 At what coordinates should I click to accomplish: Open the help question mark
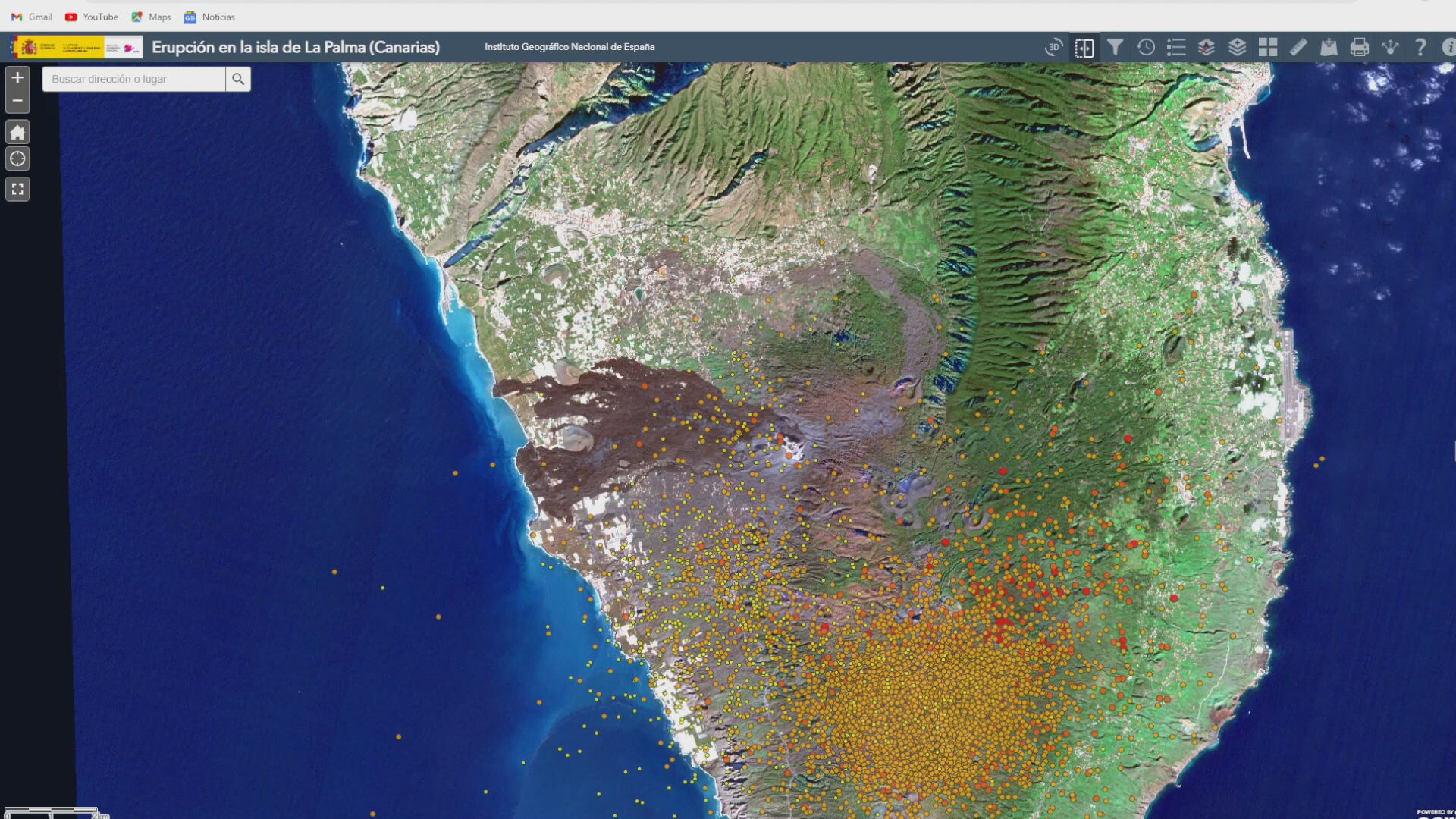pos(1420,47)
